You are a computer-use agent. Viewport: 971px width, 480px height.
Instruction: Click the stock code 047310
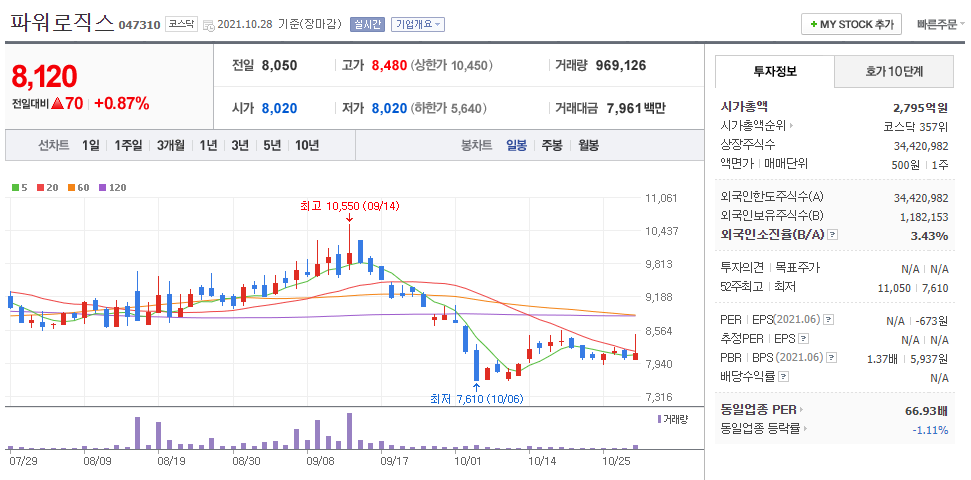[x=139, y=25]
